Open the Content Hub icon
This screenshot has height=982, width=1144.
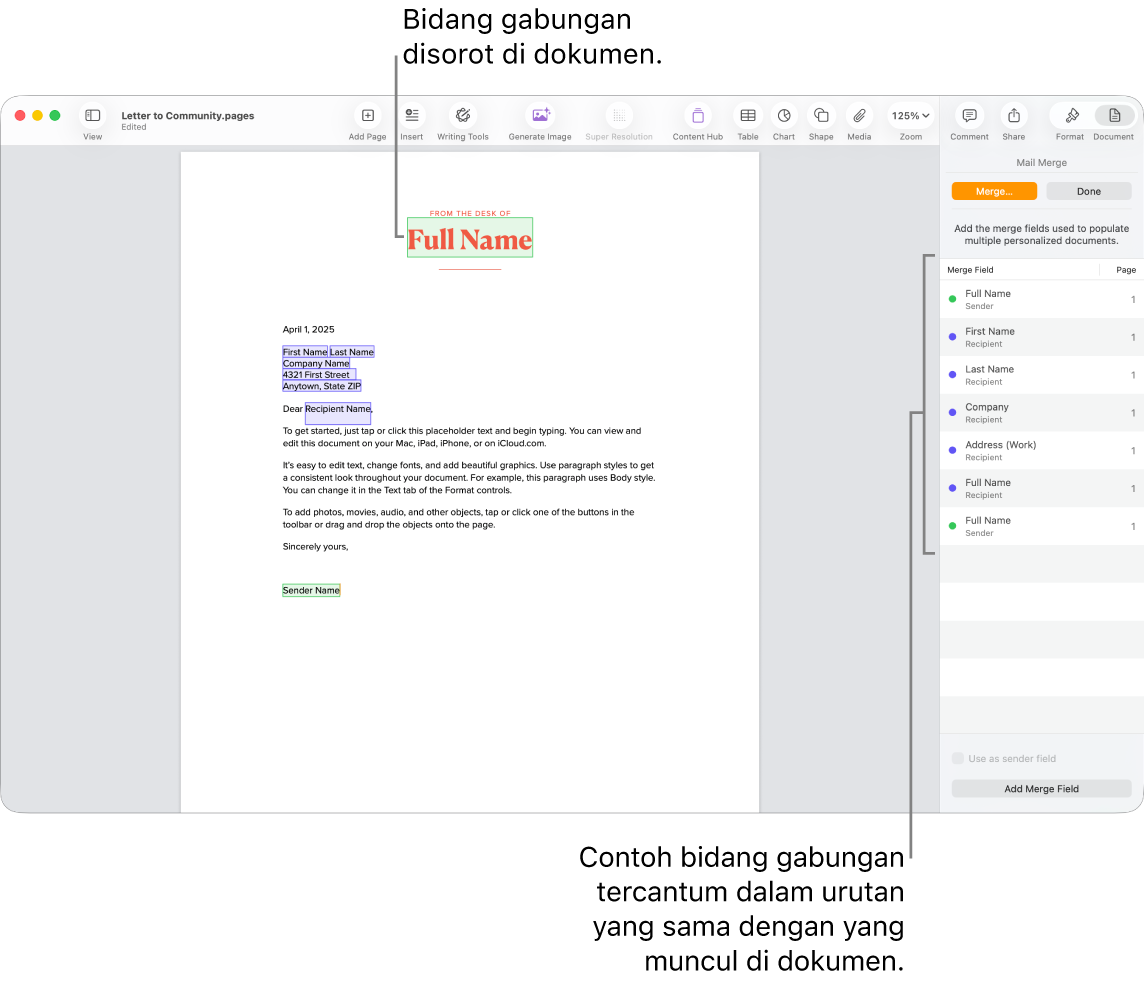pos(697,115)
